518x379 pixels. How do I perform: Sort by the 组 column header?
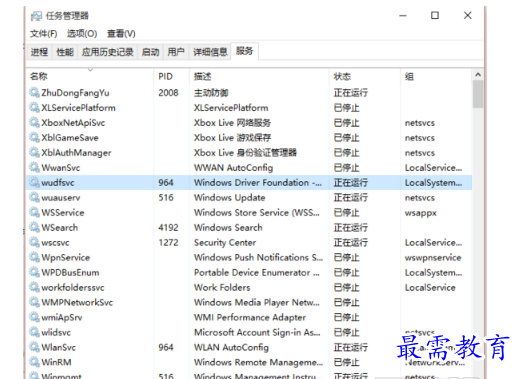(436, 76)
